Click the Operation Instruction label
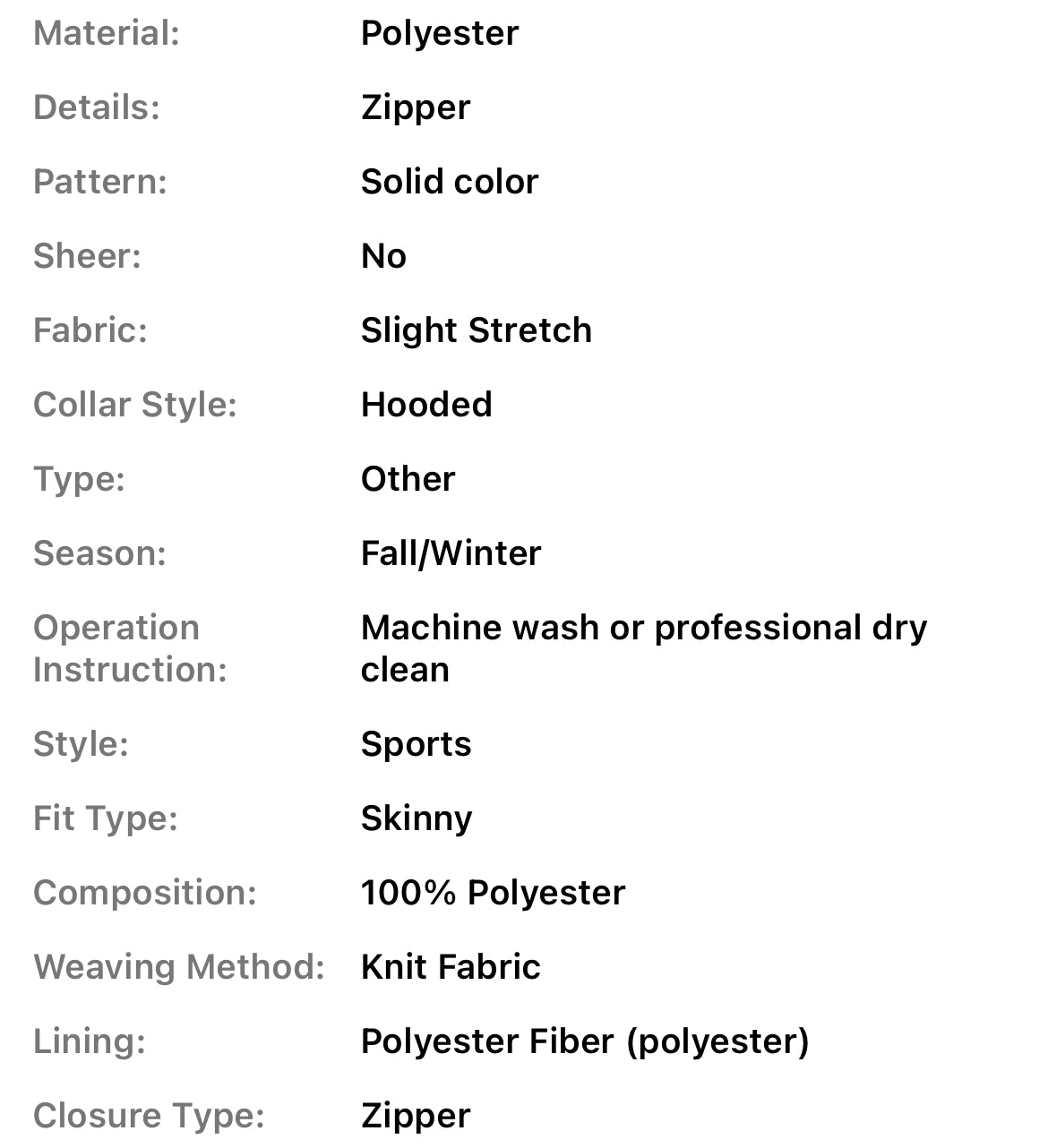The height and width of the screenshot is (1148, 1048). click(130, 649)
